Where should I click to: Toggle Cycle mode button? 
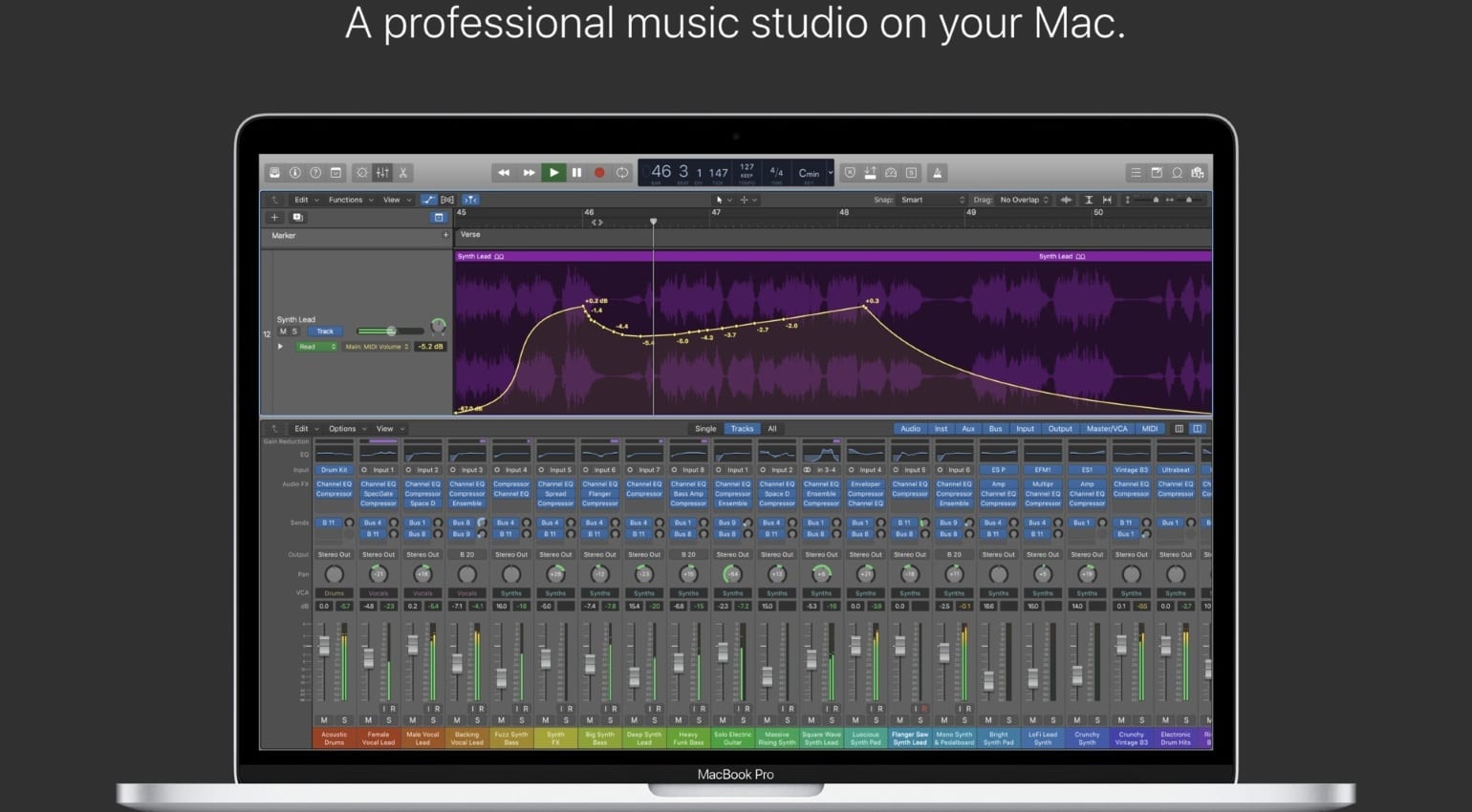click(622, 173)
